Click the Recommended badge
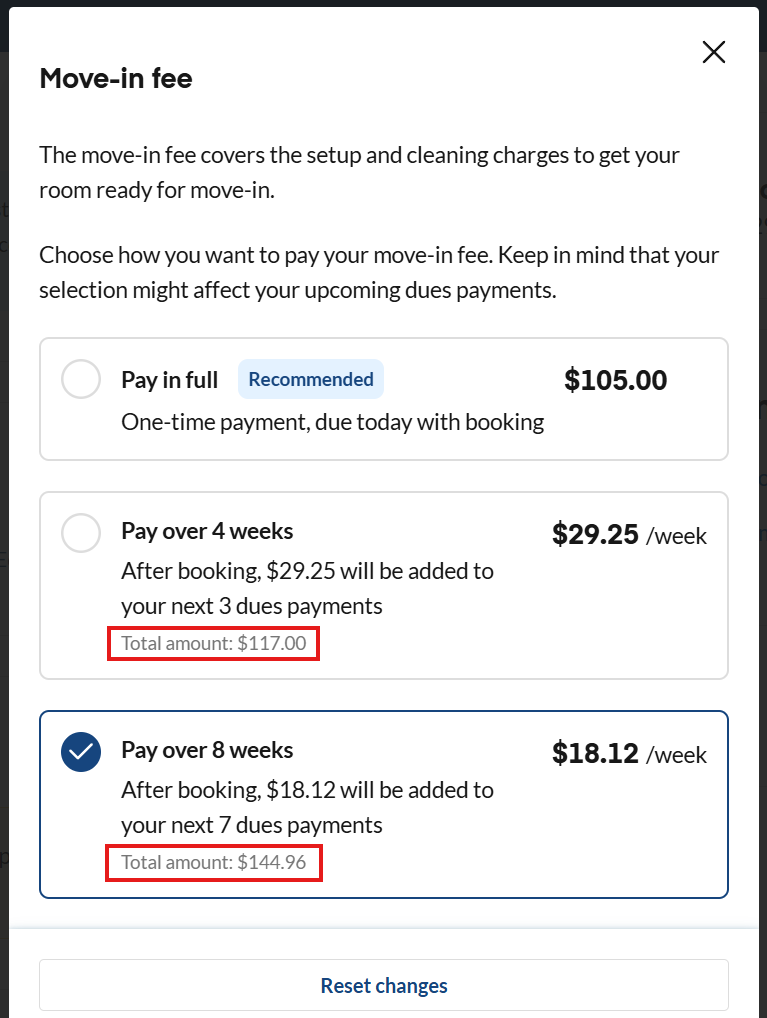This screenshot has width=767, height=1018. [x=311, y=379]
